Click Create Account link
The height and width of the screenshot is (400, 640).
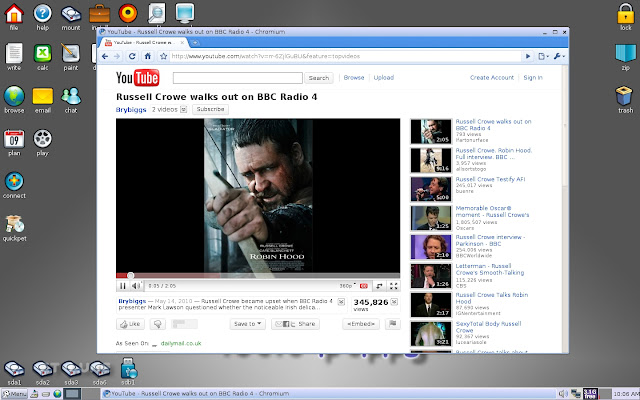pos(492,78)
